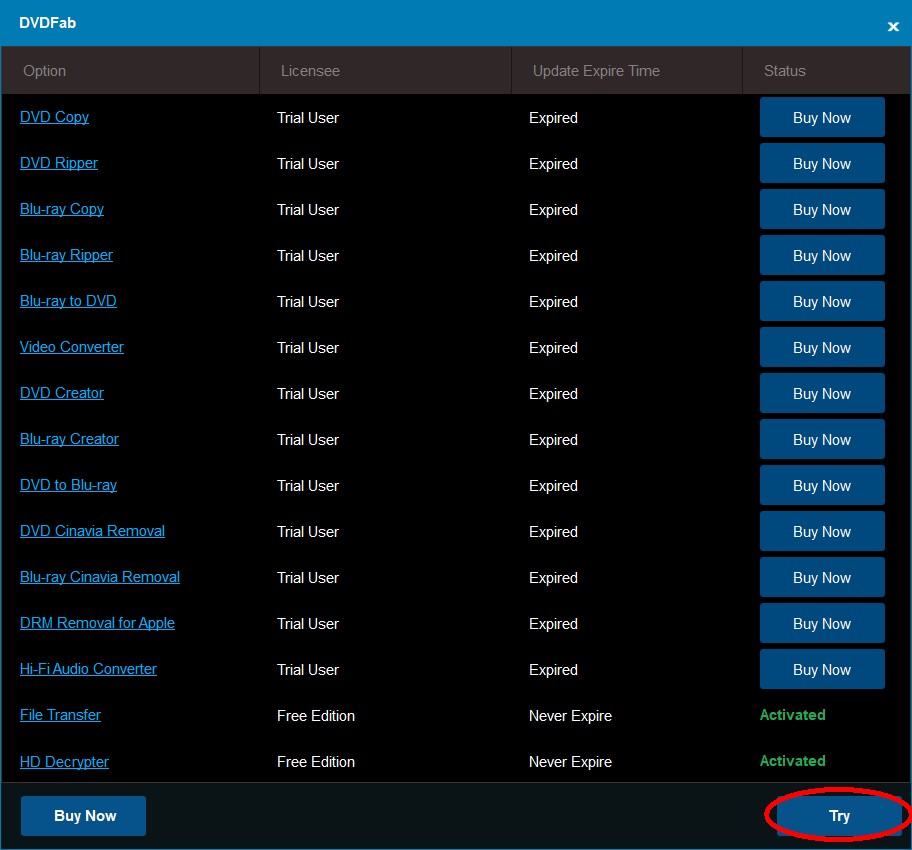
Task: Close the DVDFab license dialog
Action: [893, 26]
